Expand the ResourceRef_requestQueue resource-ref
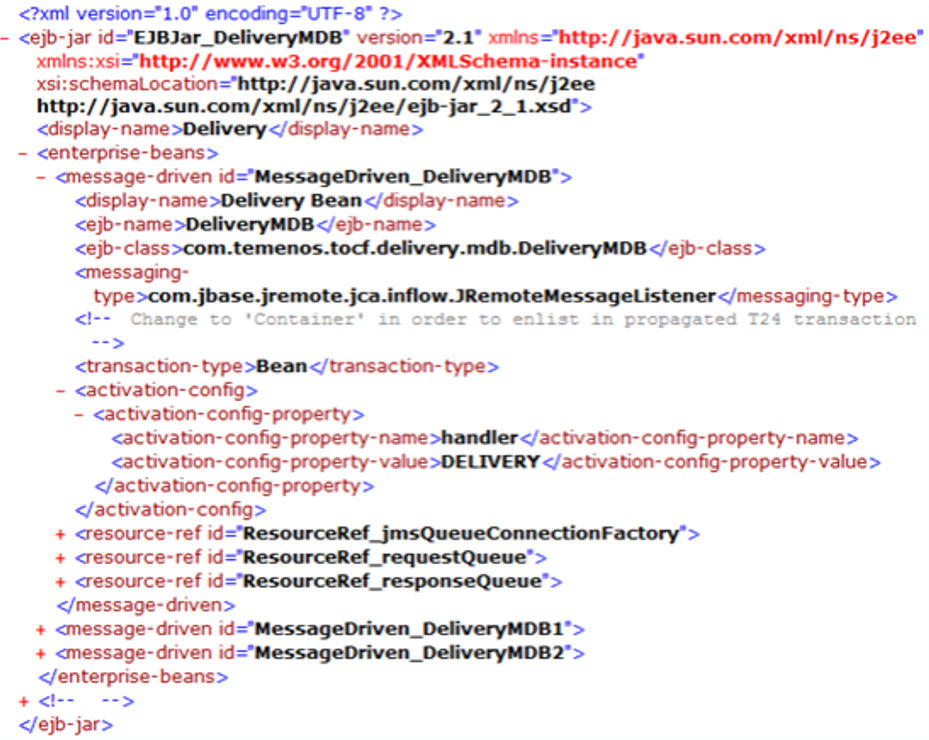The image size is (929, 740). 62,557
